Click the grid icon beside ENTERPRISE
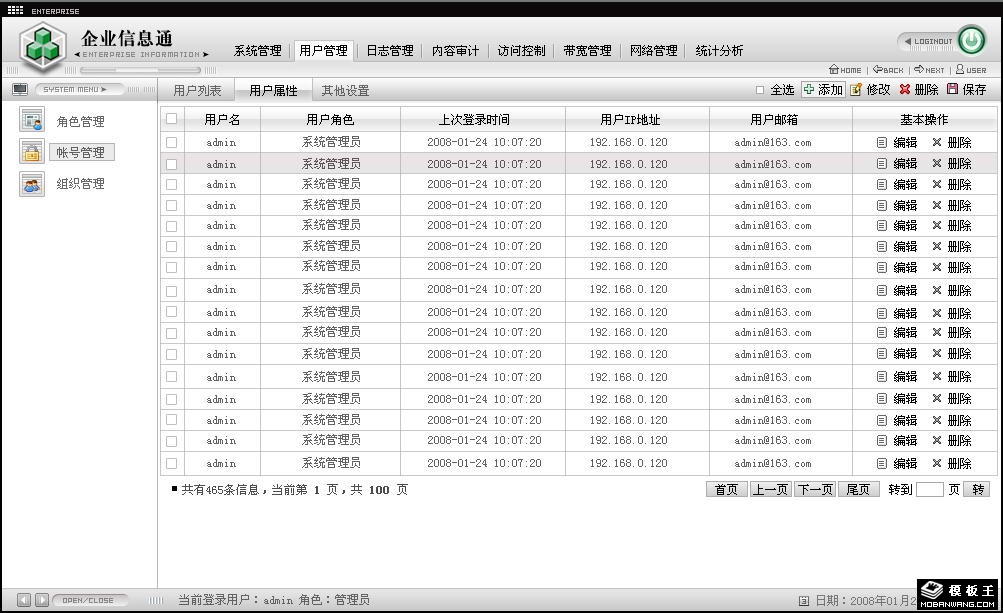Screen dimensions: 1003x613 pos(15,10)
